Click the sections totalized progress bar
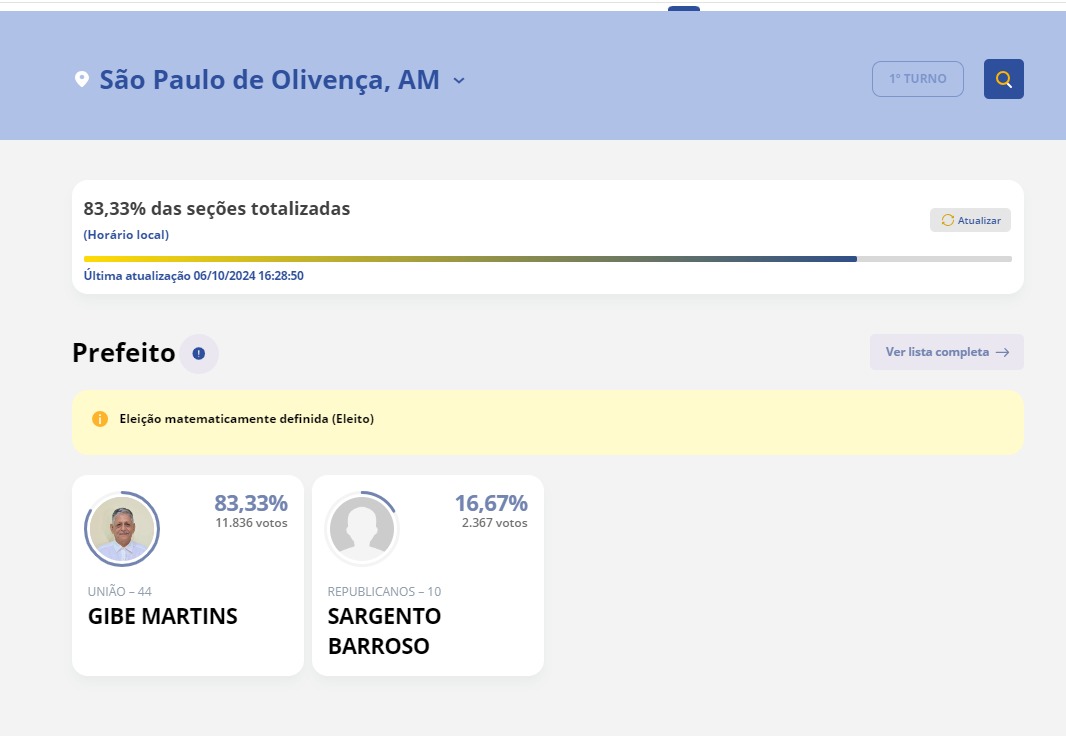 (x=547, y=259)
